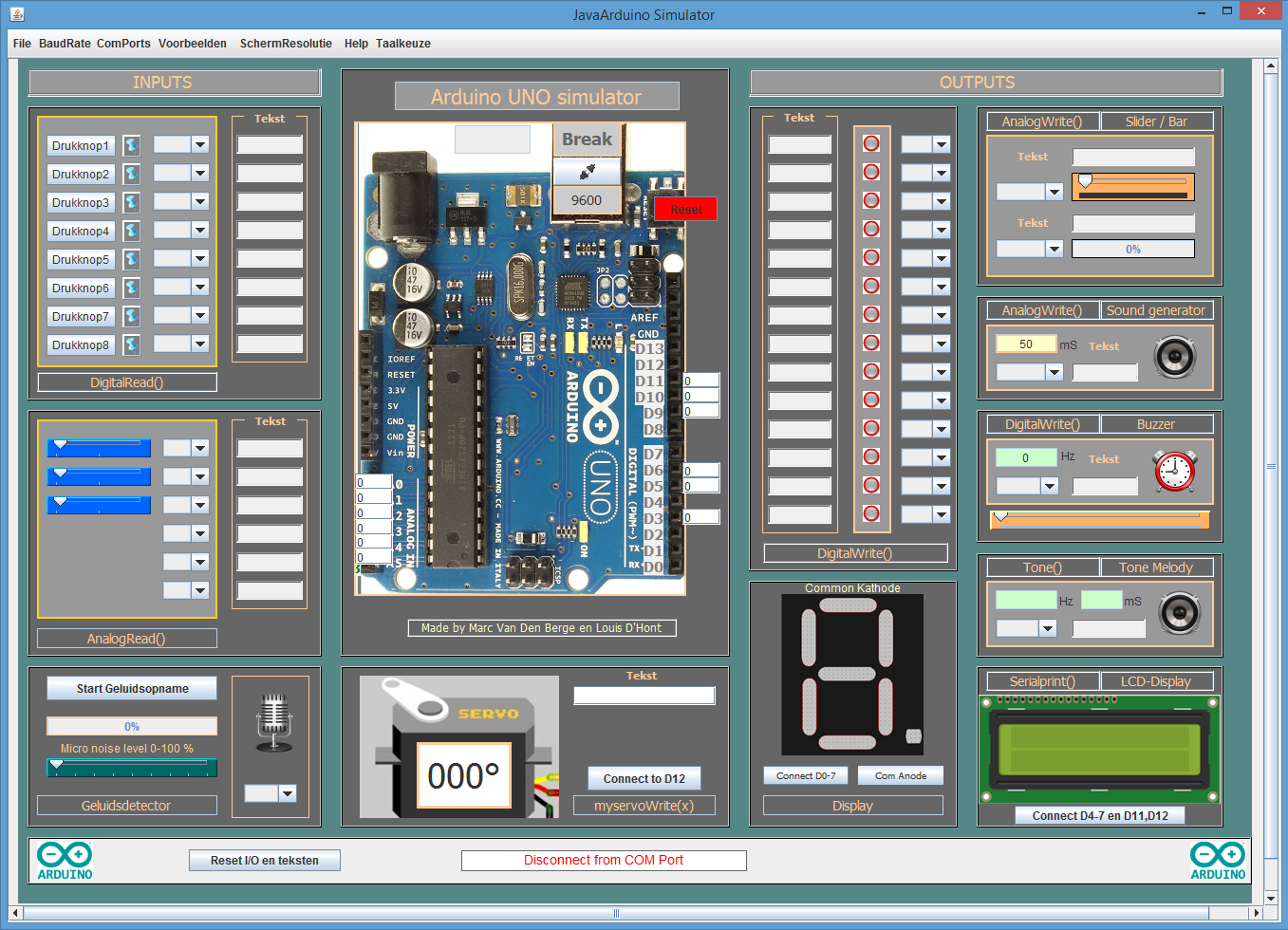Click the icon beside Drukknop4
The height and width of the screenshot is (930, 1288).
pos(132,231)
